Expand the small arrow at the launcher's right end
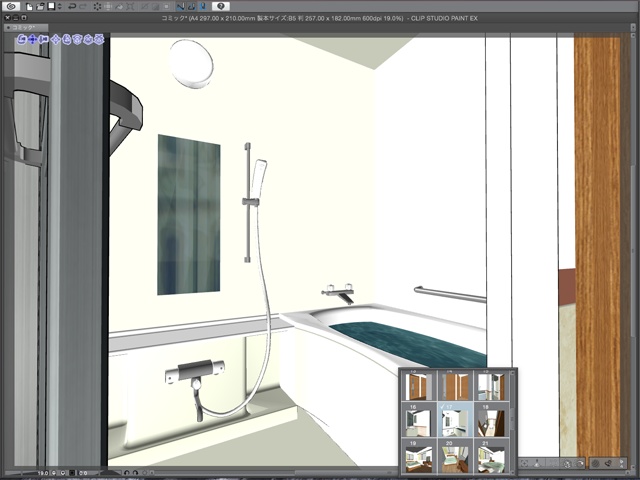 click(x=622, y=464)
